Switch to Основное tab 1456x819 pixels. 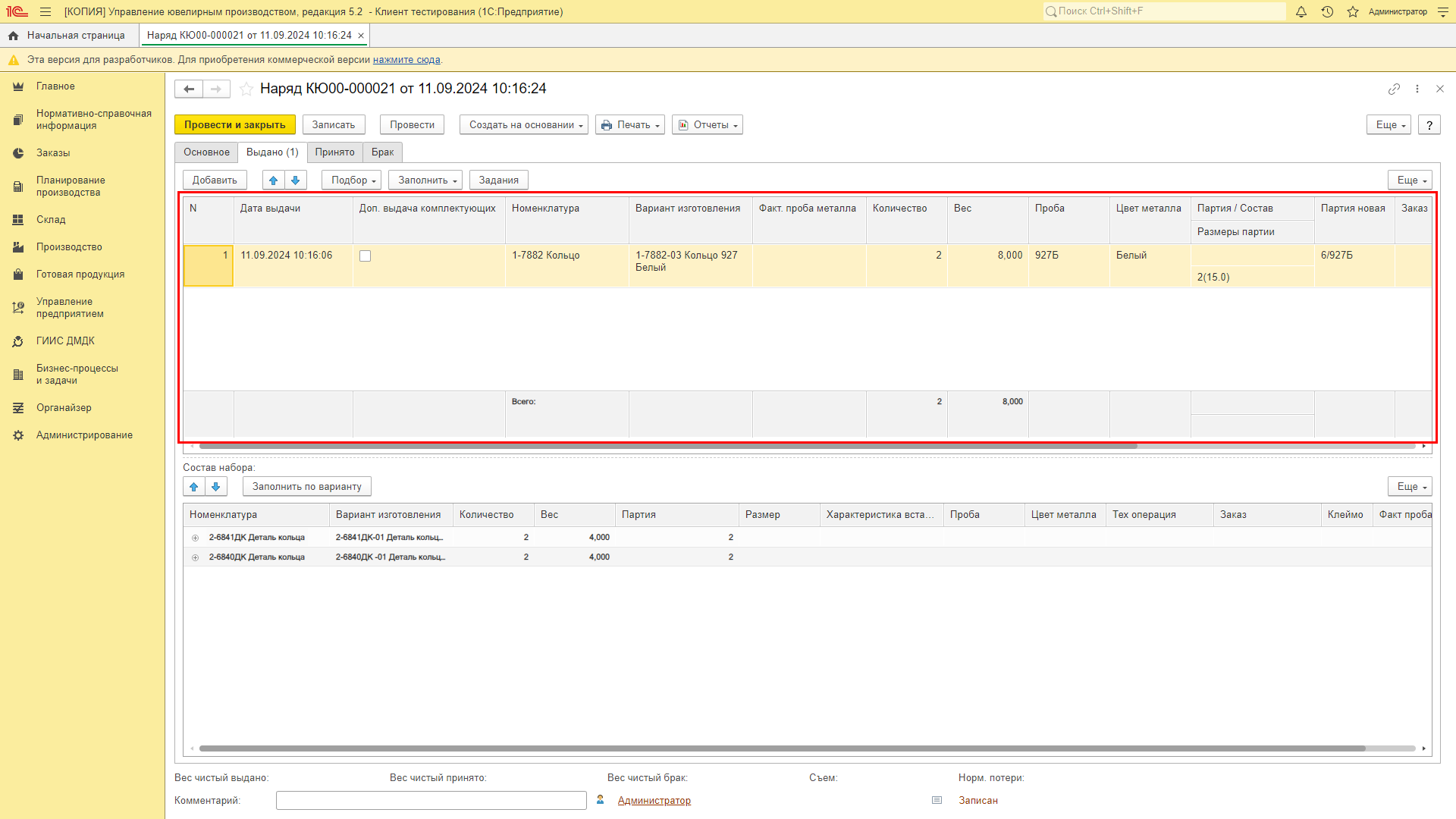[206, 152]
